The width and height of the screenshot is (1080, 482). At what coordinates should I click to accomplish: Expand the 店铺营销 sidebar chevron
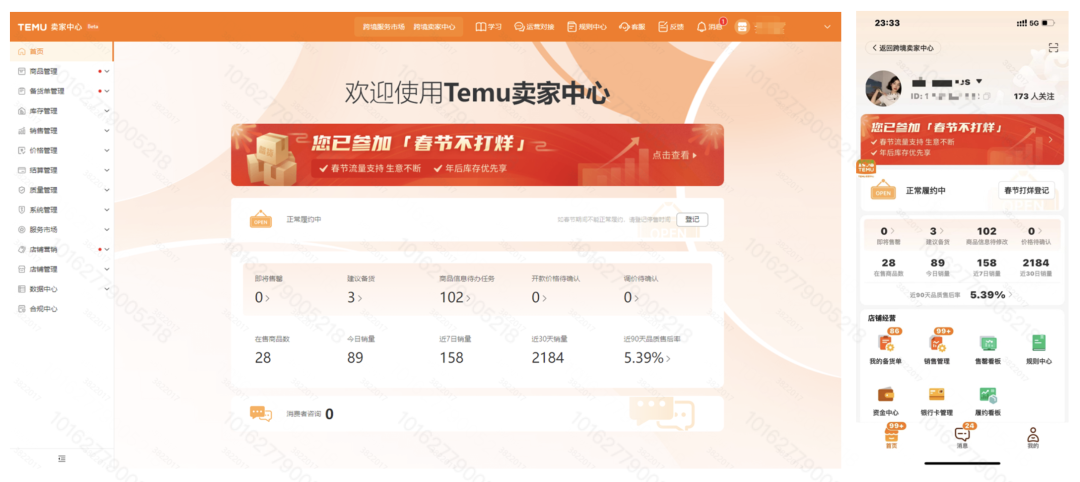coord(107,249)
